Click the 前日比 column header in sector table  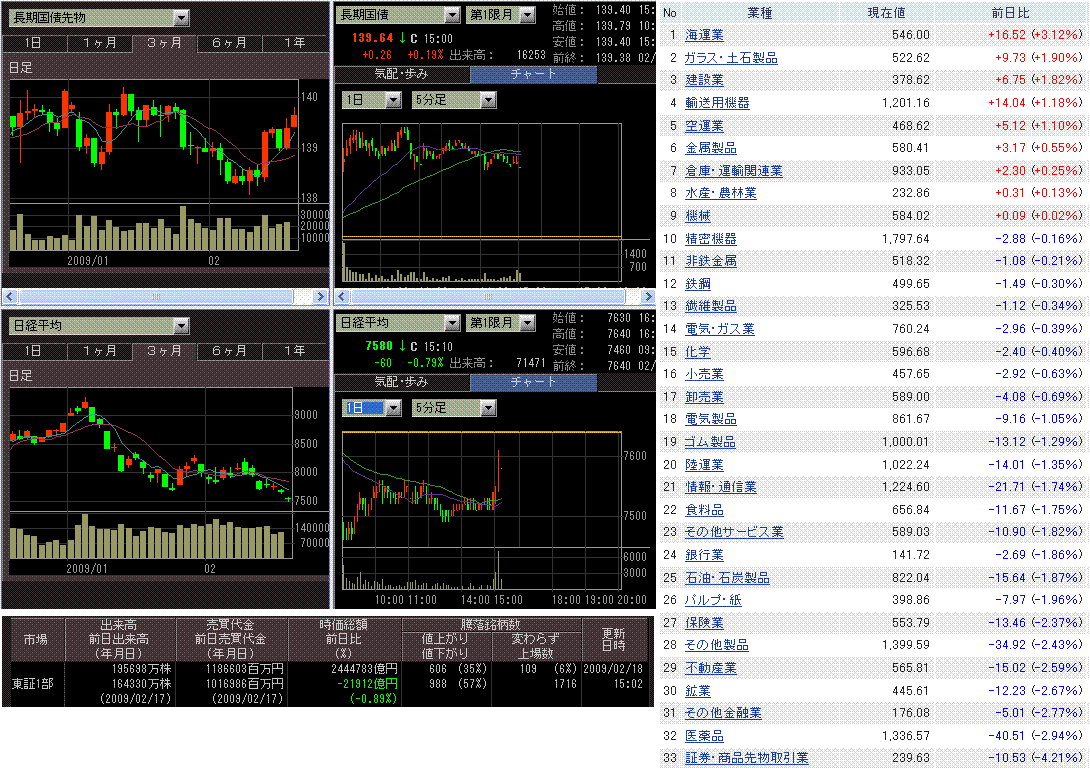coord(1010,13)
